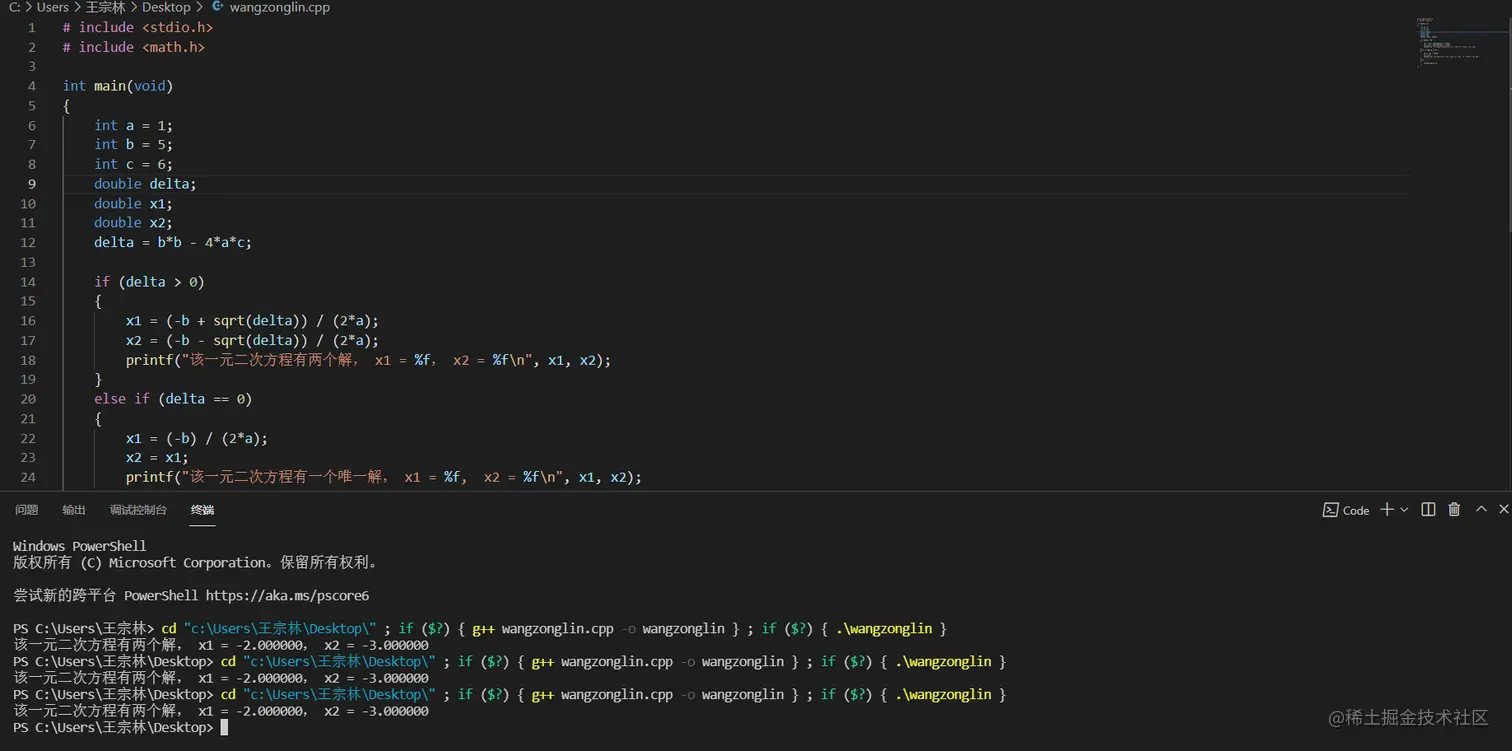Open the 输出 tab
Screen dimensions: 1512x751
tap(74, 510)
